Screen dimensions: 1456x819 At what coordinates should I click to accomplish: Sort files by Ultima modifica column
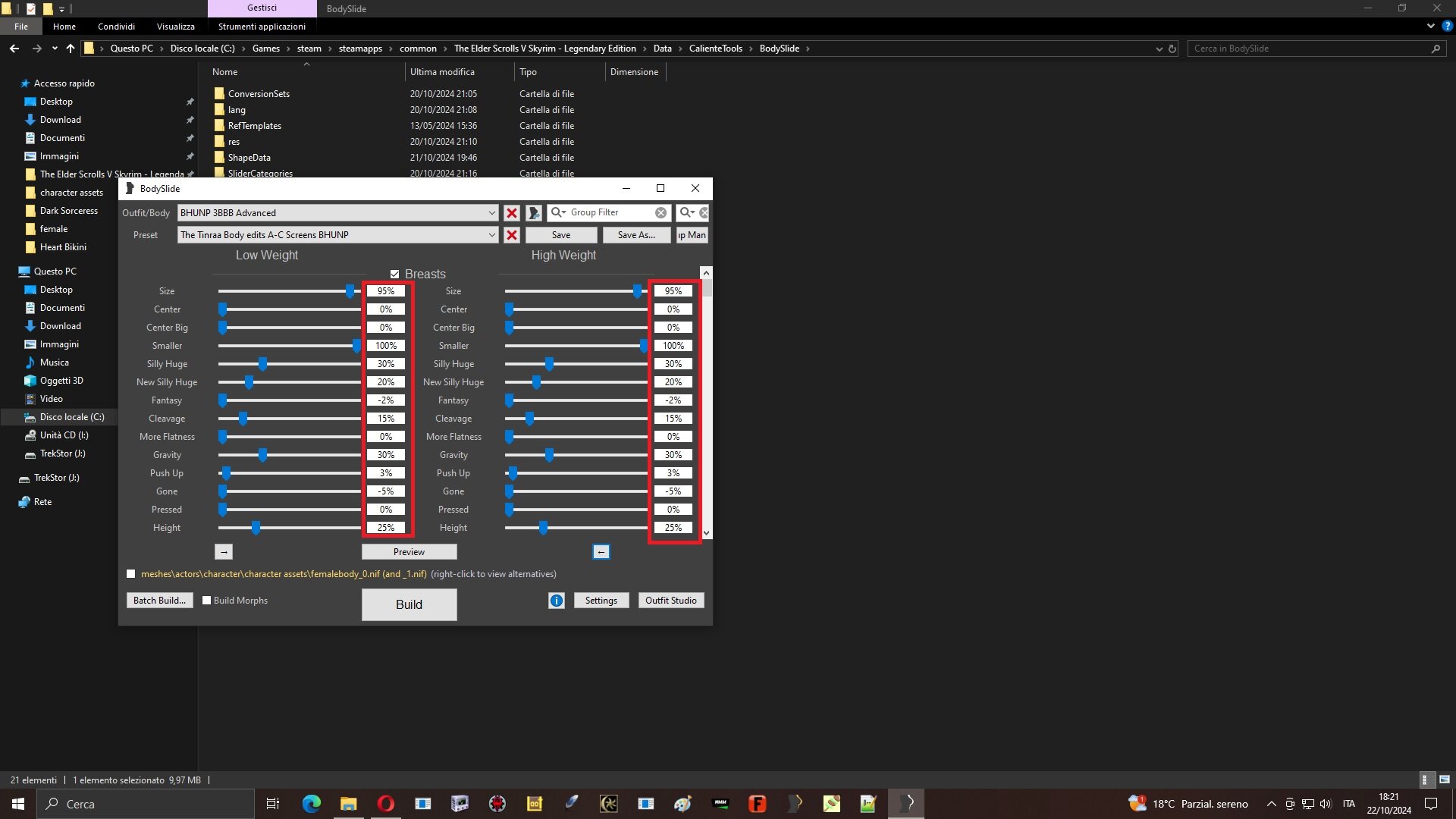tap(442, 72)
